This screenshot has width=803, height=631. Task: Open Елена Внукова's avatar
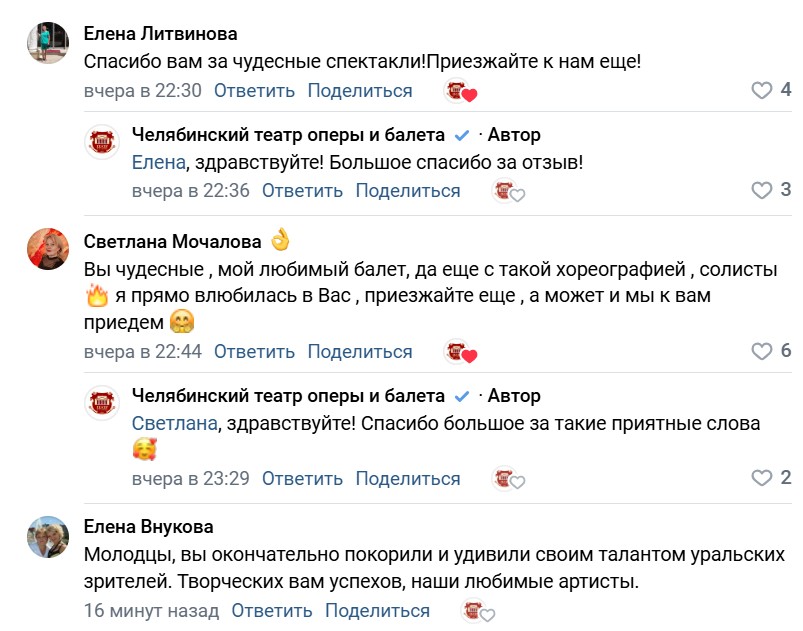[47, 536]
